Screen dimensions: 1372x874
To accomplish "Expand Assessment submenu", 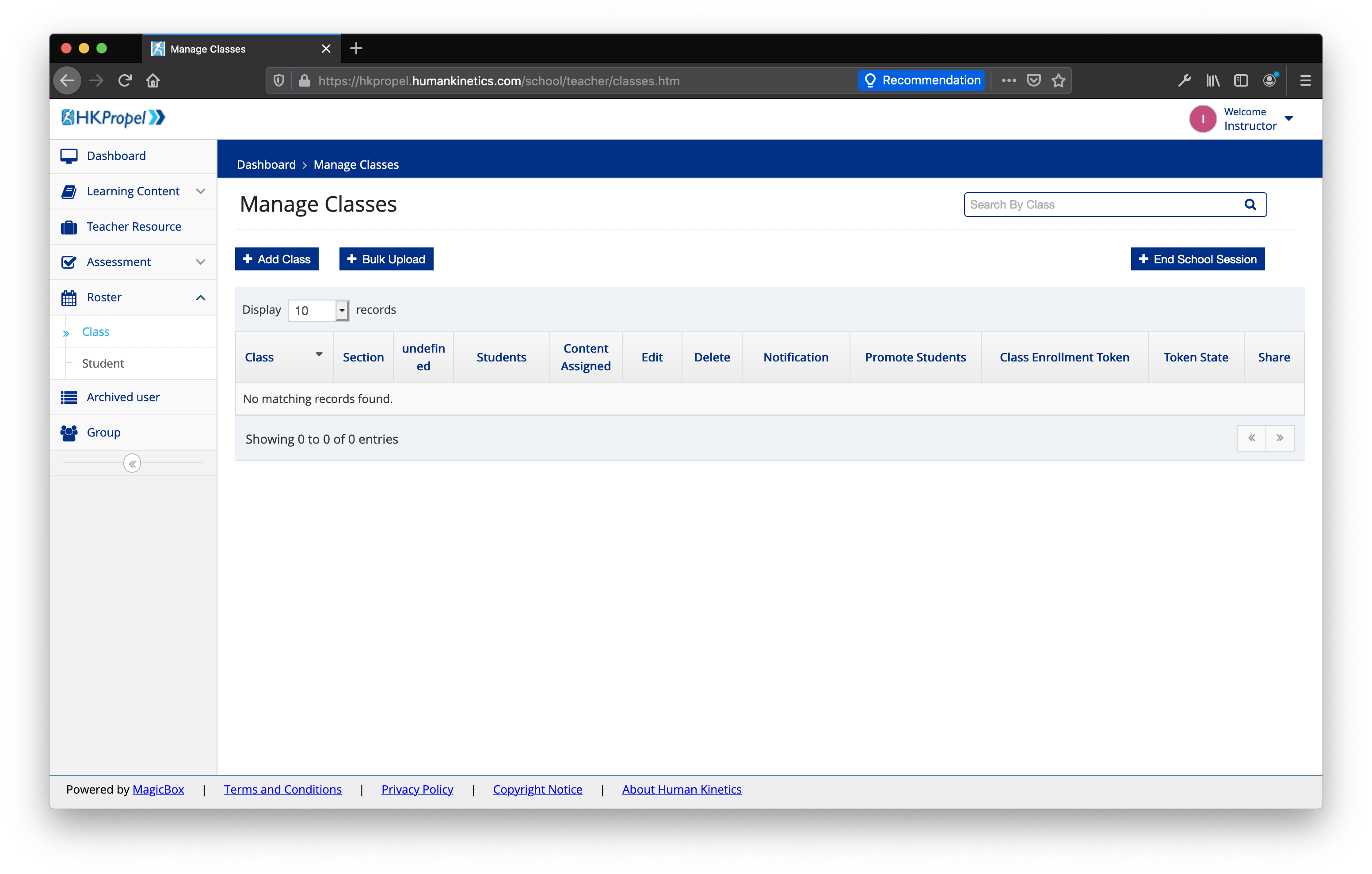I will point(200,262).
